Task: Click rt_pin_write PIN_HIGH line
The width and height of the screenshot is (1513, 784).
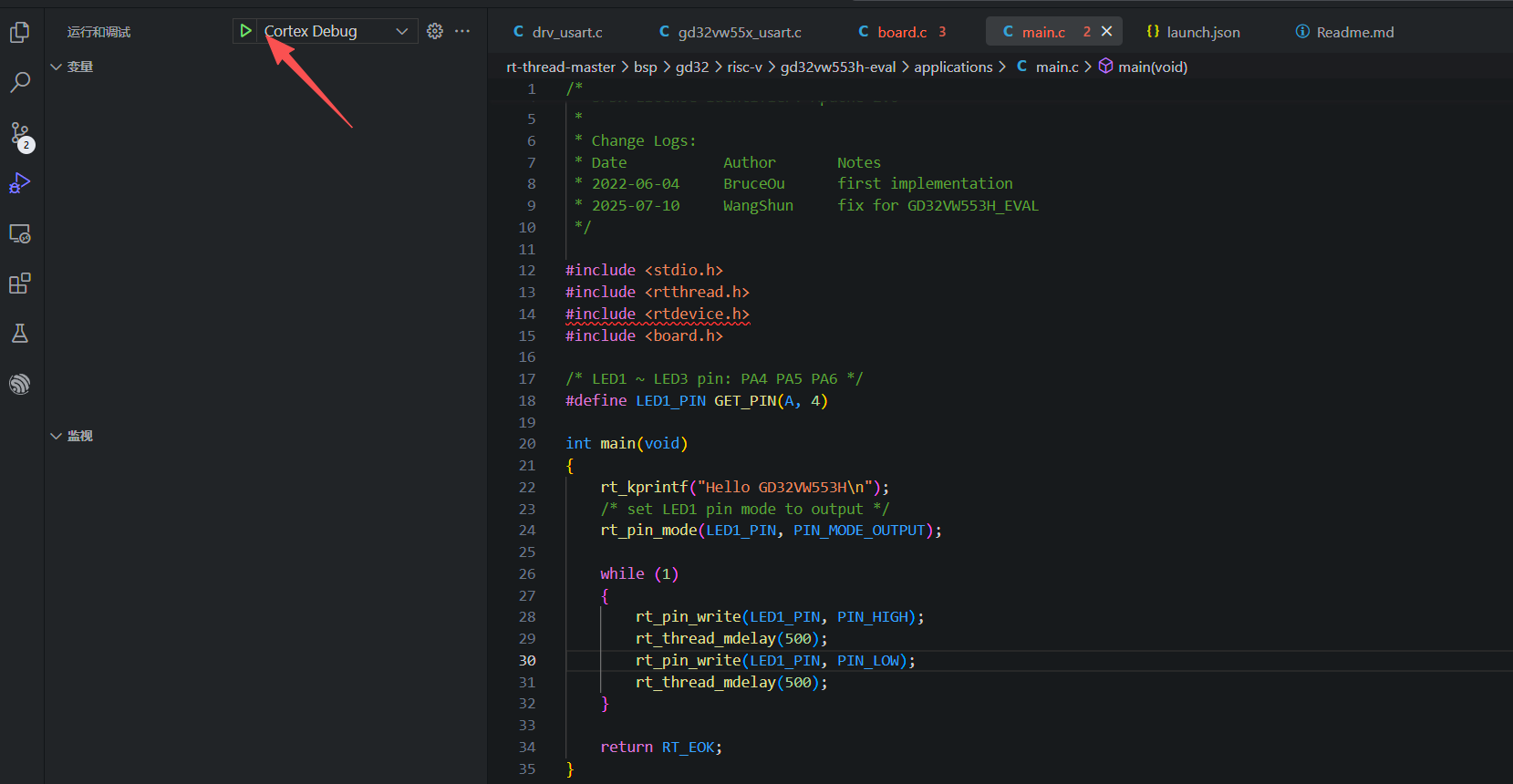Action: click(780, 616)
